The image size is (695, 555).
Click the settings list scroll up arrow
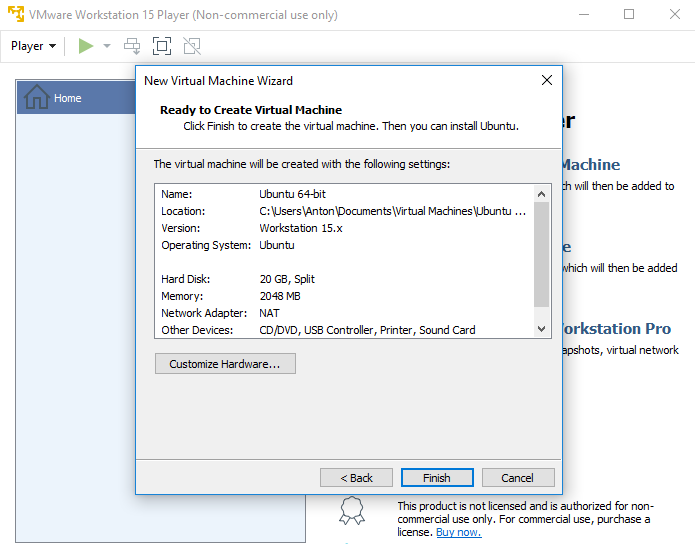click(x=541, y=194)
